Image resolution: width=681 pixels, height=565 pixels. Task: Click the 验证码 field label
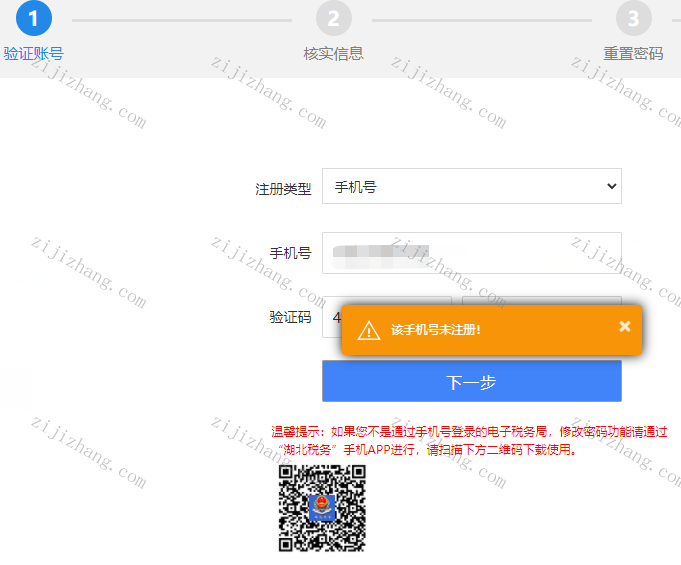pyautogui.click(x=290, y=317)
